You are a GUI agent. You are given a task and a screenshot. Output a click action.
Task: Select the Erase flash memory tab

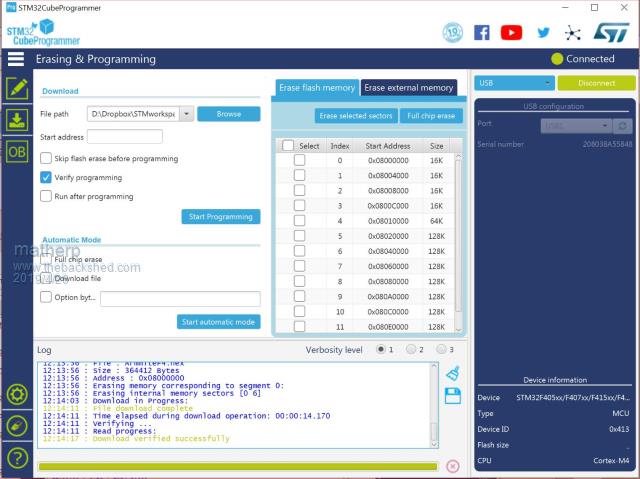[316, 88]
